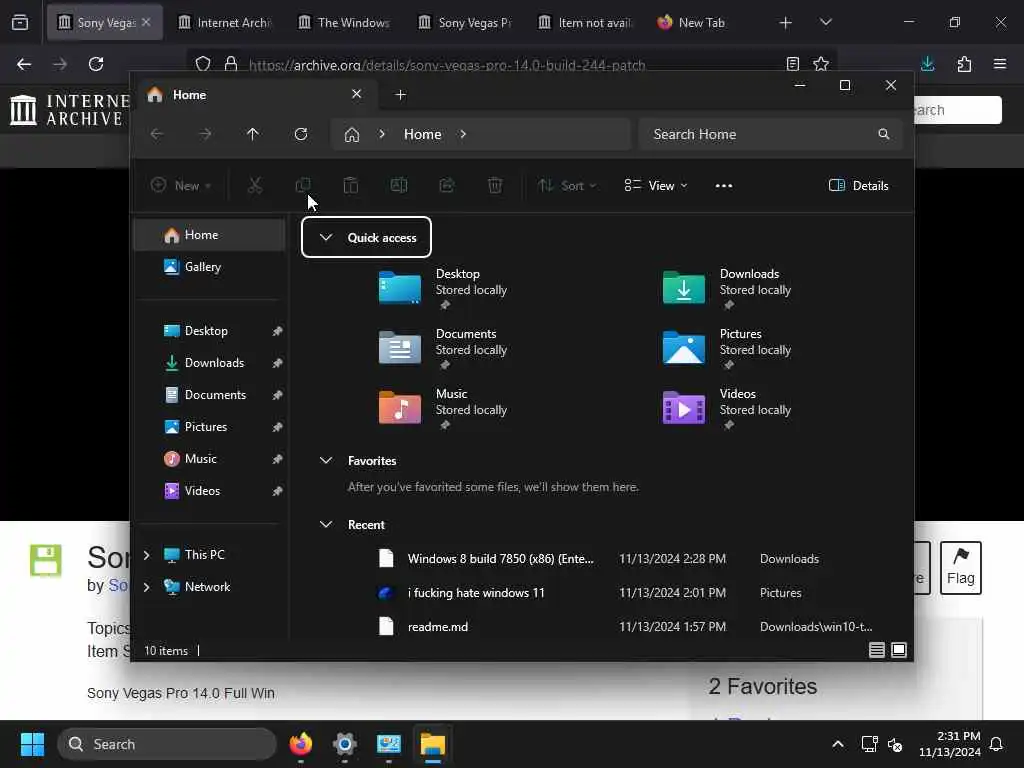Screen dimensions: 1024x768
Task: Click the Share icon in Explorer toolbar
Action: [447, 185]
